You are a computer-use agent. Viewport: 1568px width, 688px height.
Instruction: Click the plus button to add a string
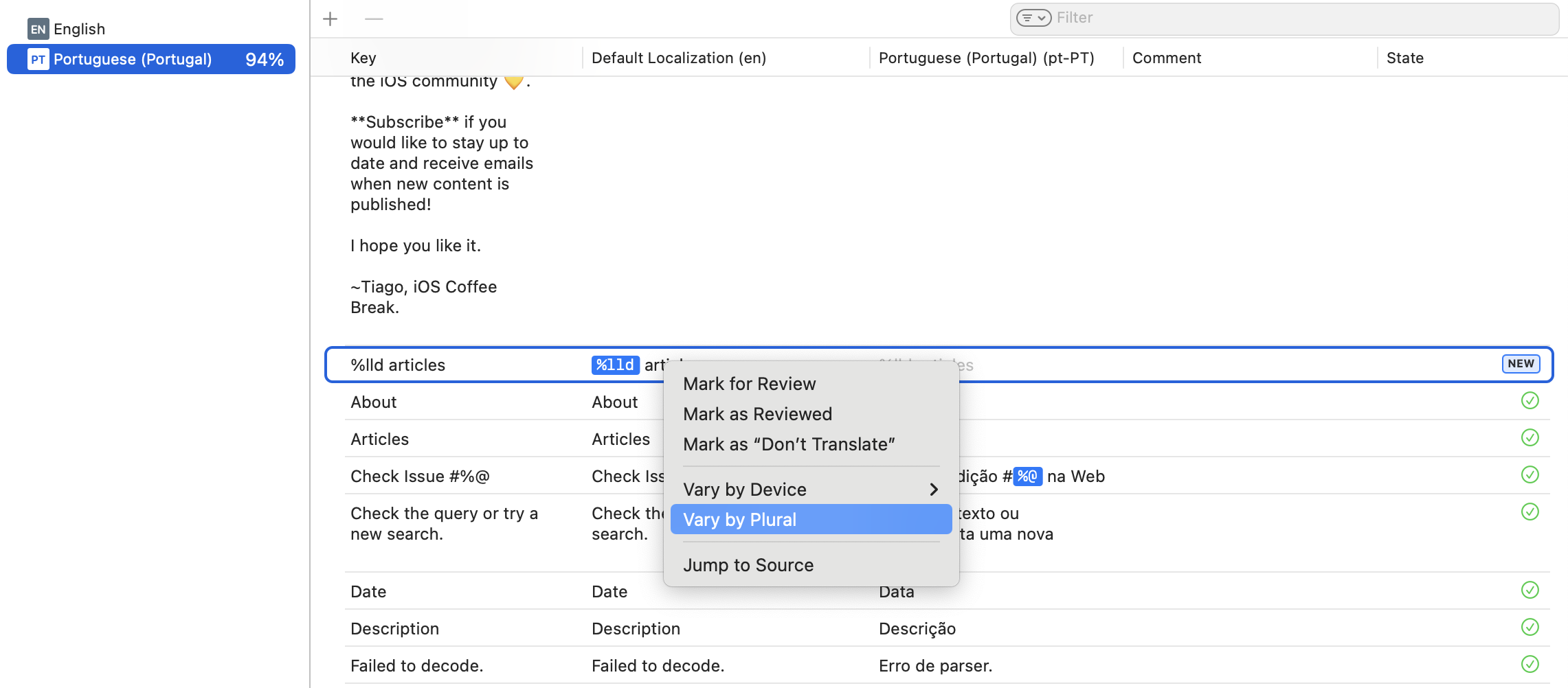331,19
